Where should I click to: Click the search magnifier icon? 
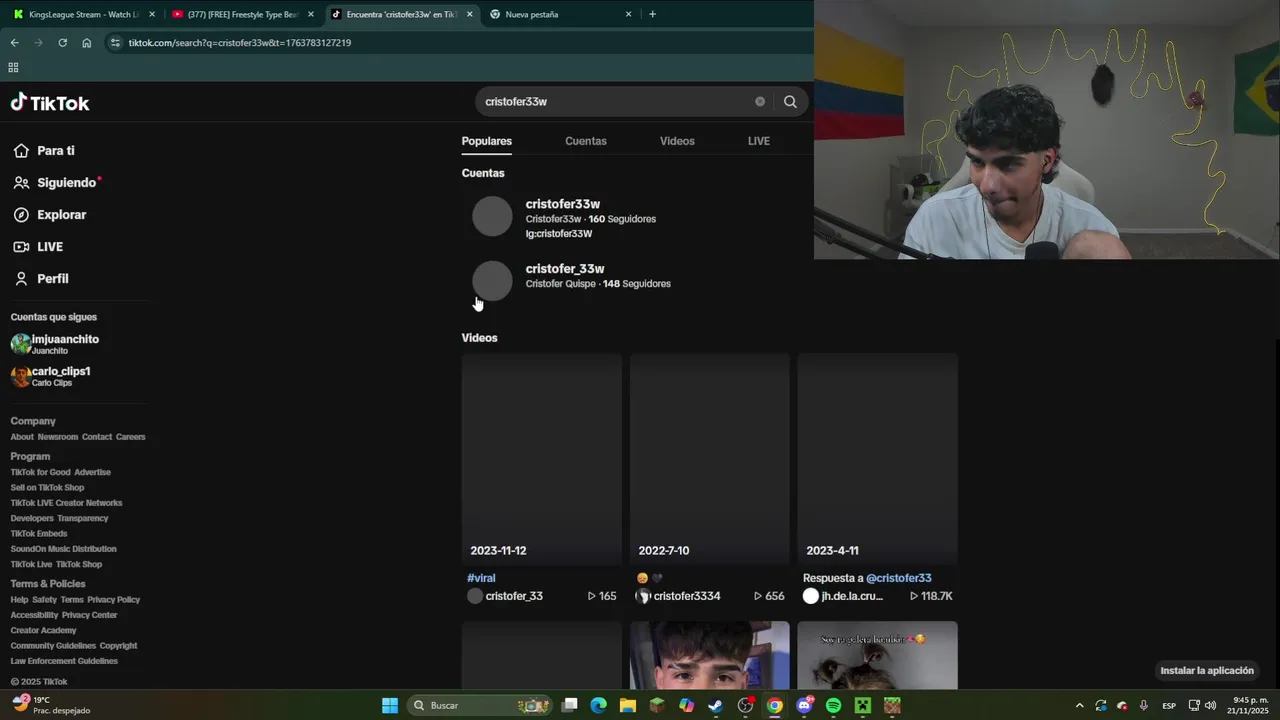click(790, 102)
